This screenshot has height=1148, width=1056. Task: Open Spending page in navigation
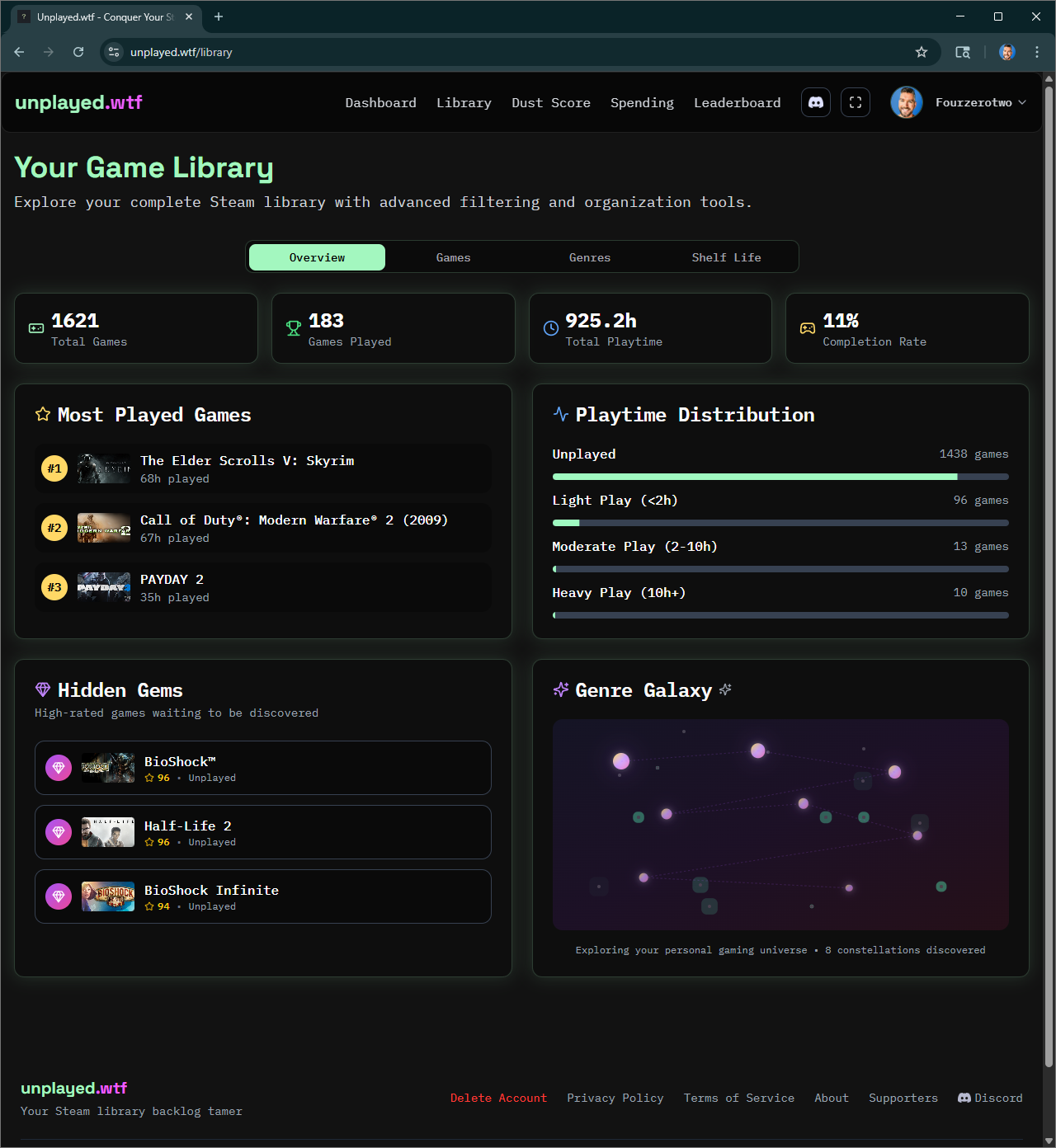point(642,102)
